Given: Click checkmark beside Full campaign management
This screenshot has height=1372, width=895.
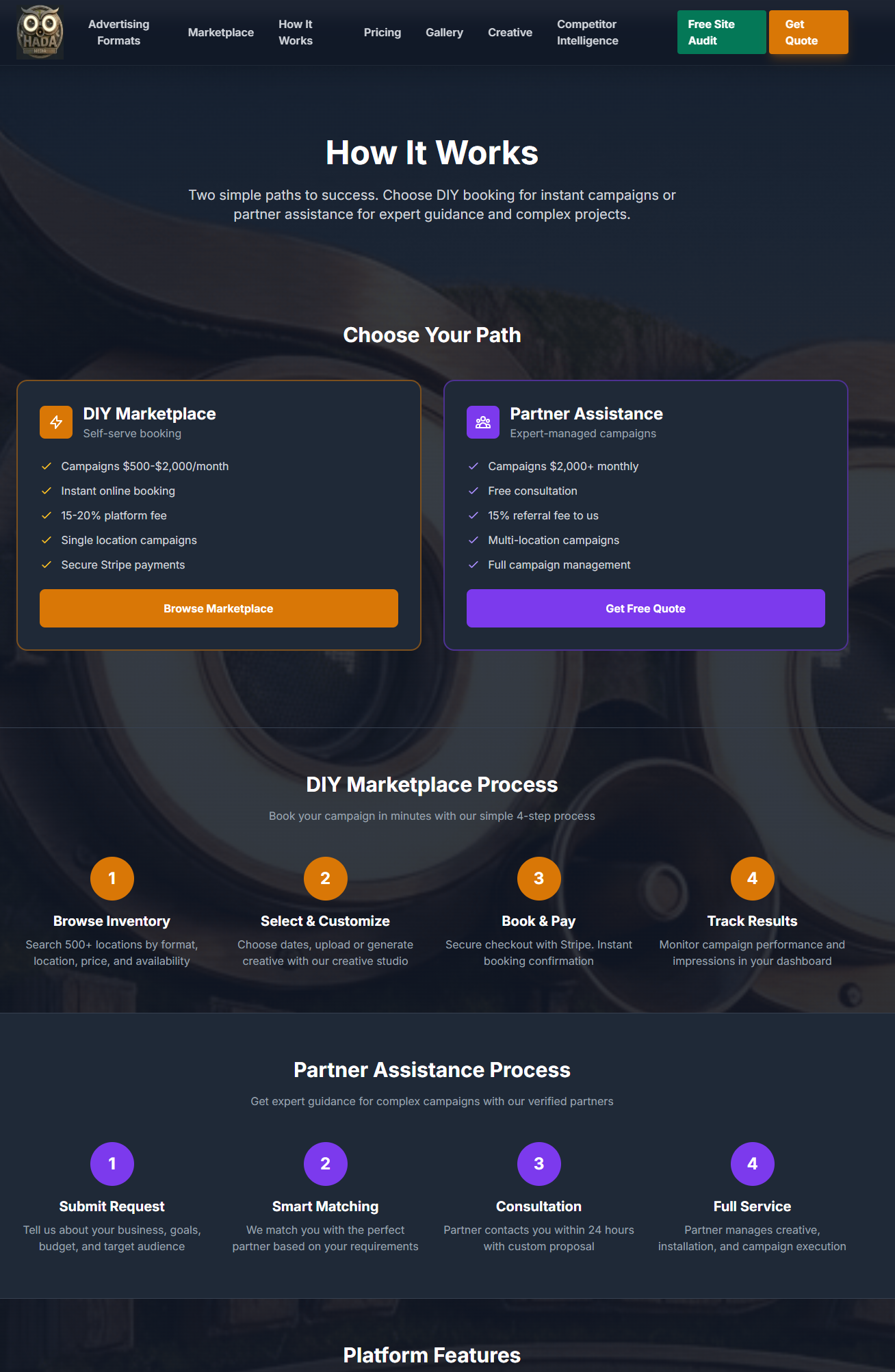Looking at the screenshot, I should point(474,565).
